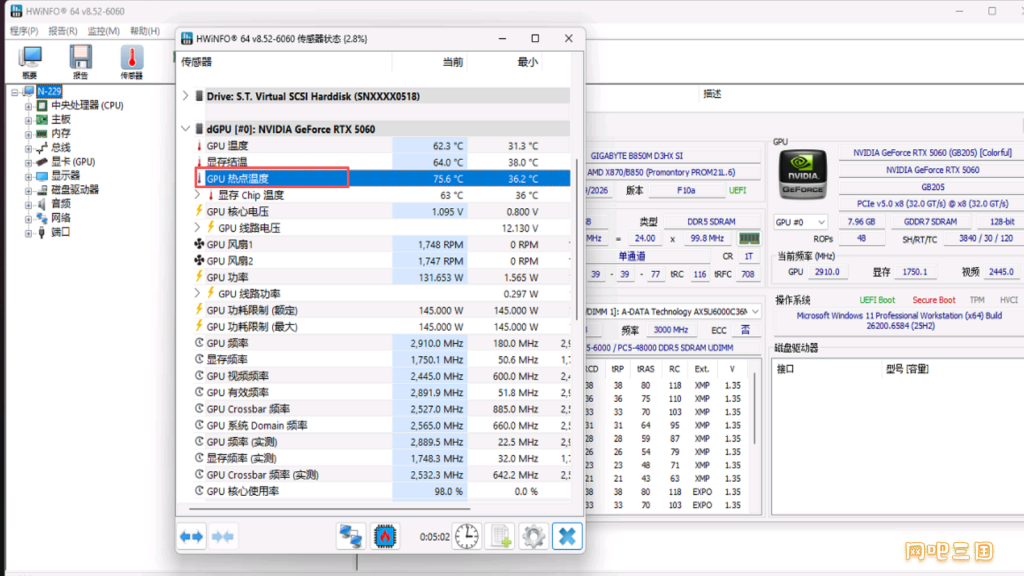Click the GPU frequency clock icon
Screen dimensions: 1024x576
tap(199, 343)
